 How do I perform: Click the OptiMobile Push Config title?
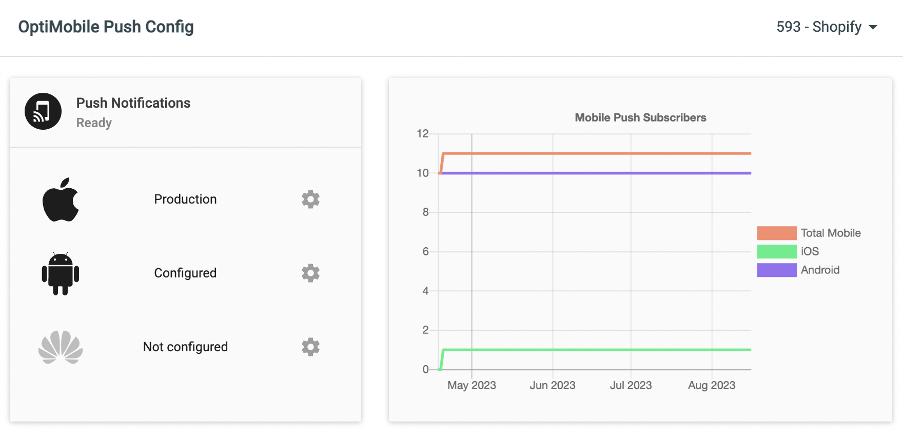pos(106,27)
